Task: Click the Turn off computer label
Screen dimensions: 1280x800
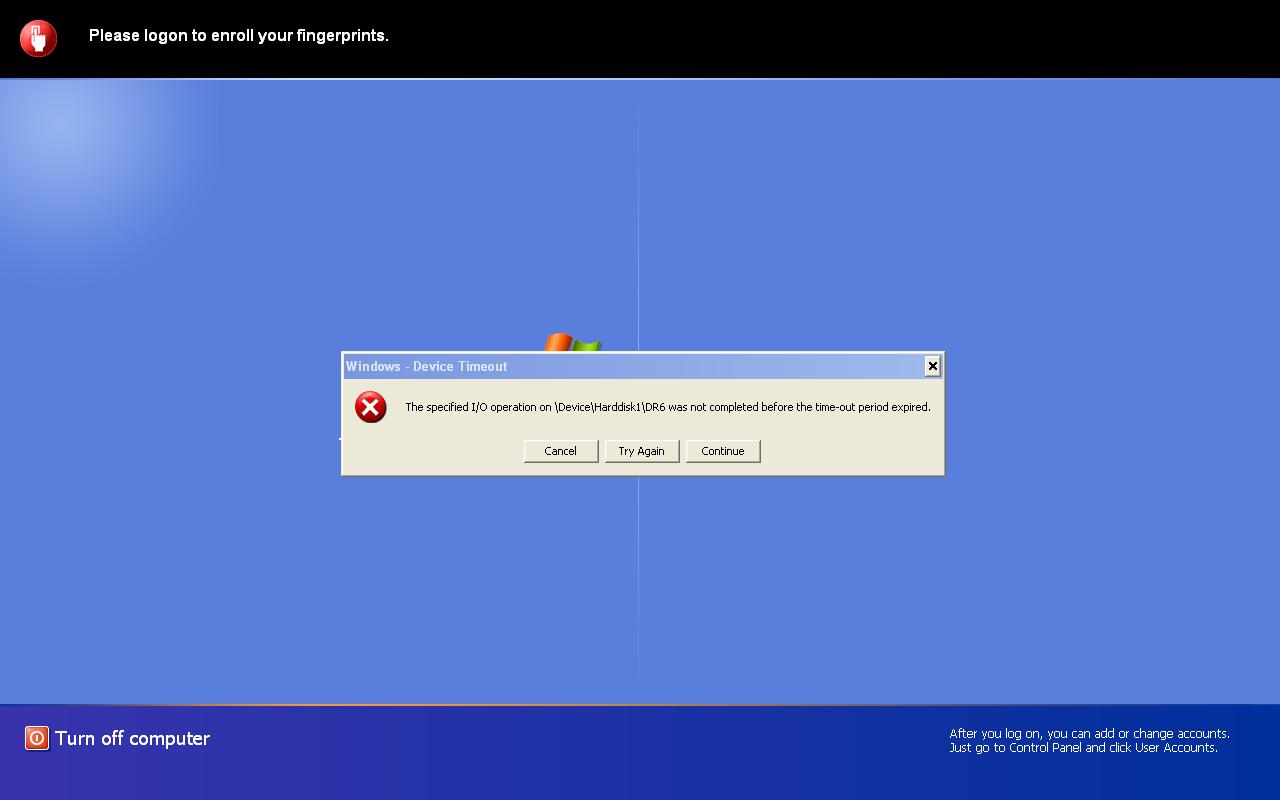Action: [x=132, y=738]
